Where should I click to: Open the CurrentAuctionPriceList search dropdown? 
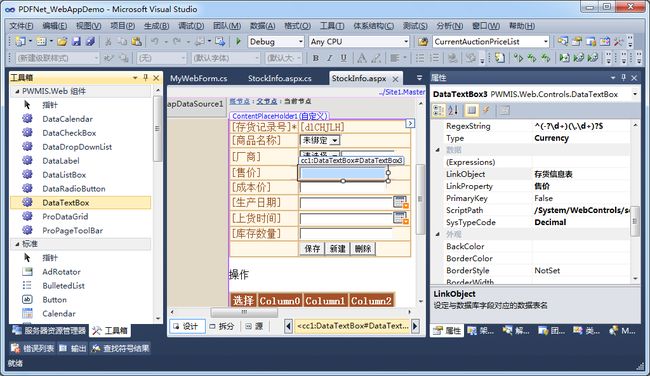[x=546, y=41]
